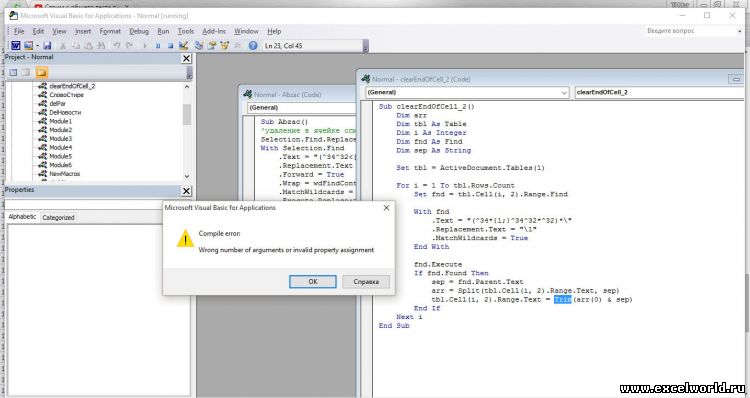Viewport: 750px width, 398px height.
Task: Switch to the Alphabetic properties tab
Action: click(x=22, y=217)
